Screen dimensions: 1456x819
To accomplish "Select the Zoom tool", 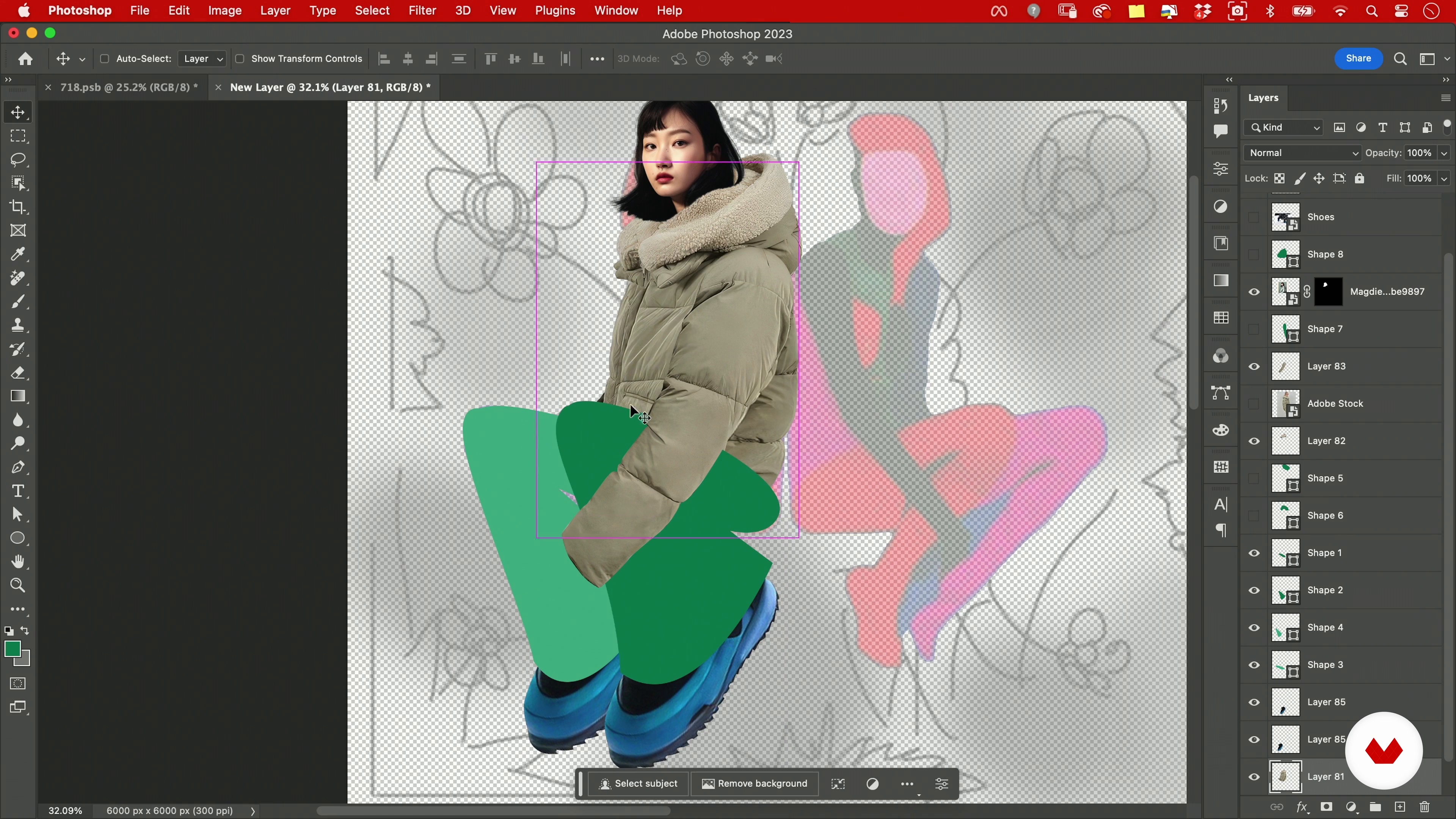I will (x=18, y=585).
